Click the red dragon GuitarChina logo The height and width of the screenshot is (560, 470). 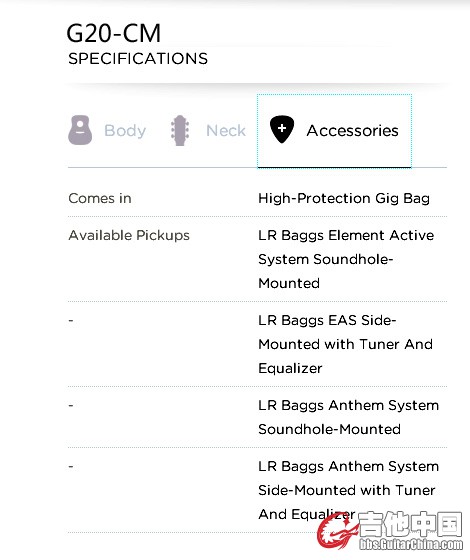click(336, 531)
